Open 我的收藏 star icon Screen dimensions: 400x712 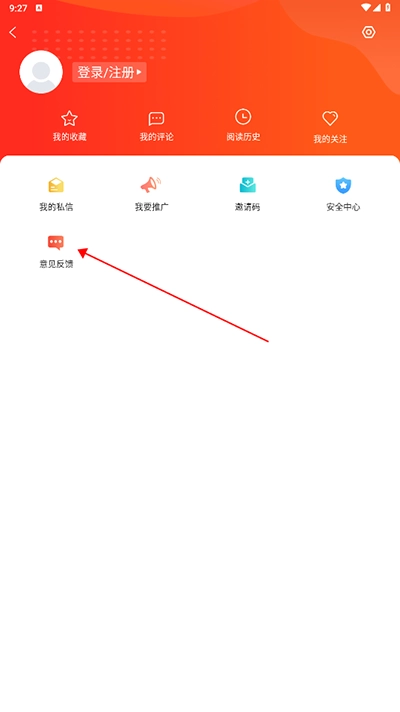[69, 119]
